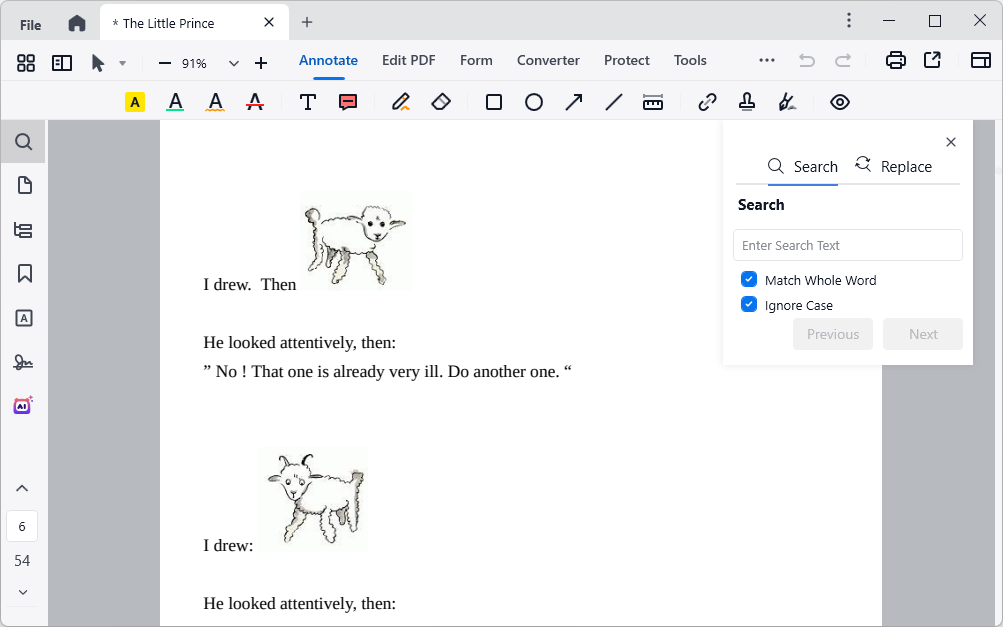The image size is (1003, 627).
Task: Open the AI assistant sidebar icon
Action: point(23,405)
